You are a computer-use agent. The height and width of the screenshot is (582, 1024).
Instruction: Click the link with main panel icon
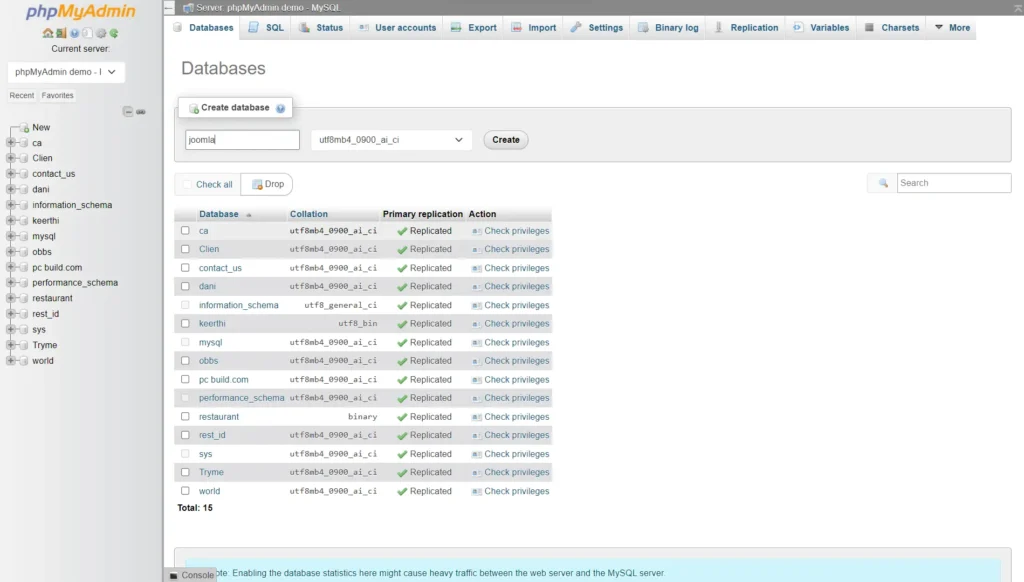pyautogui.click(x=141, y=112)
